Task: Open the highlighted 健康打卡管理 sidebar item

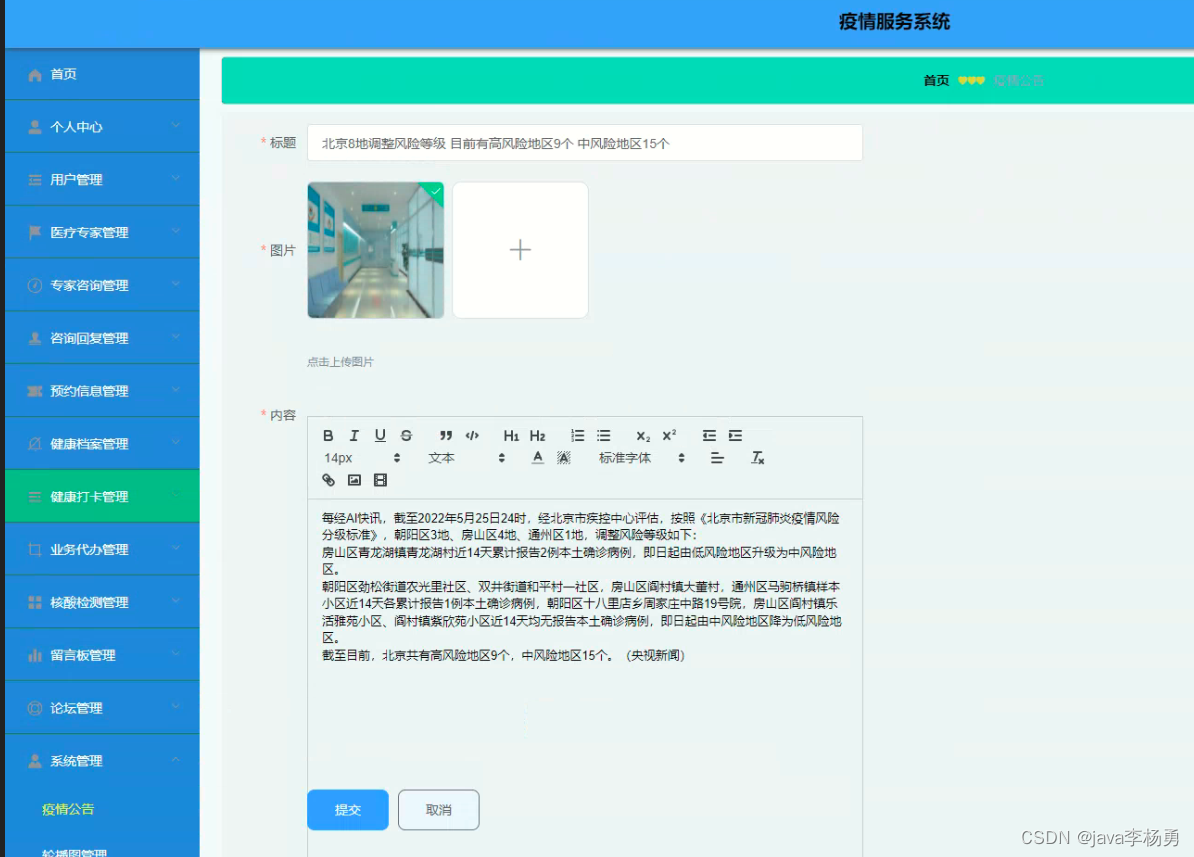Action: [102, 497]
